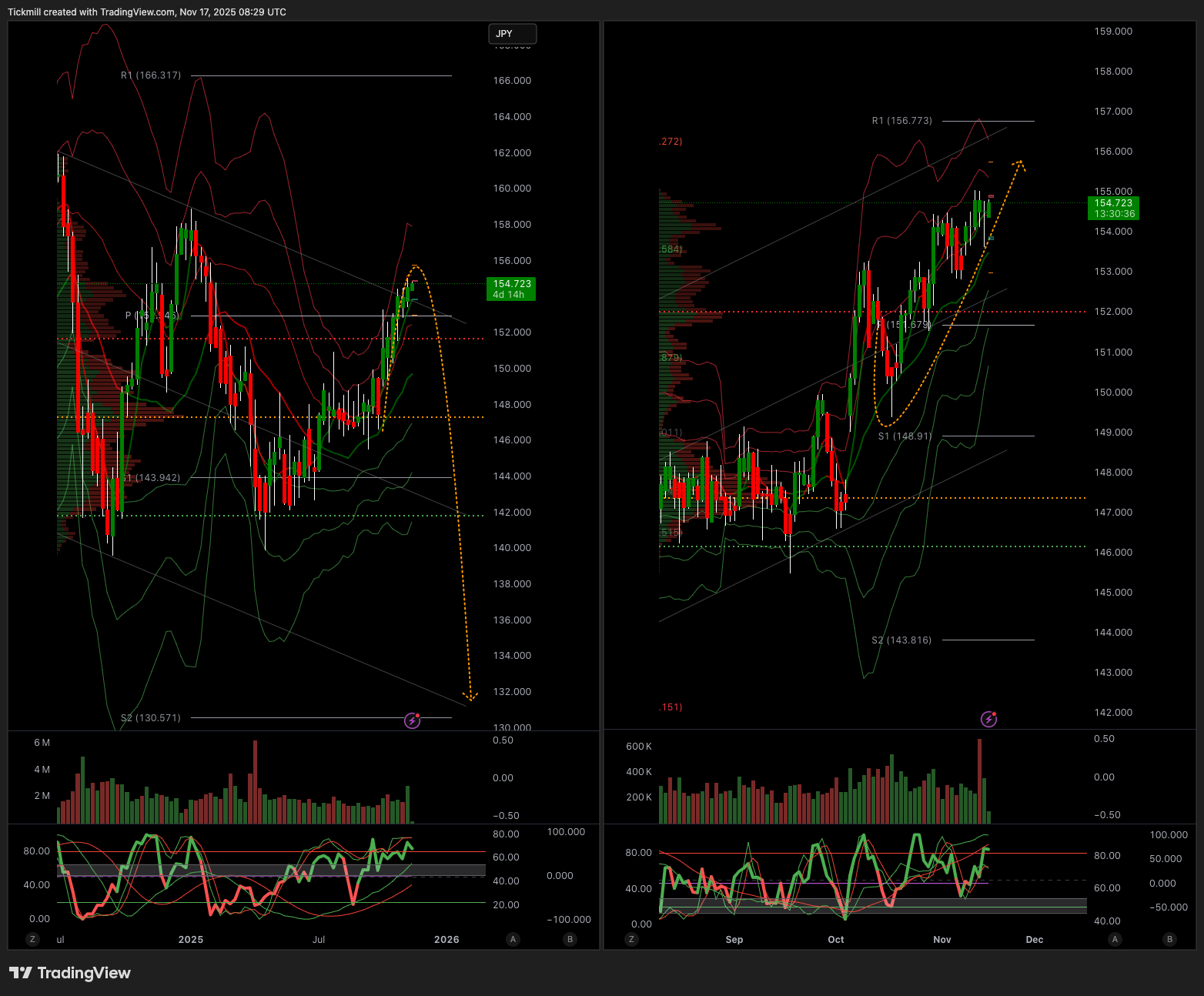1204x996 pixels.
Task: Click the Z timezone icon on left chart
Action: [x=32, y=939]
